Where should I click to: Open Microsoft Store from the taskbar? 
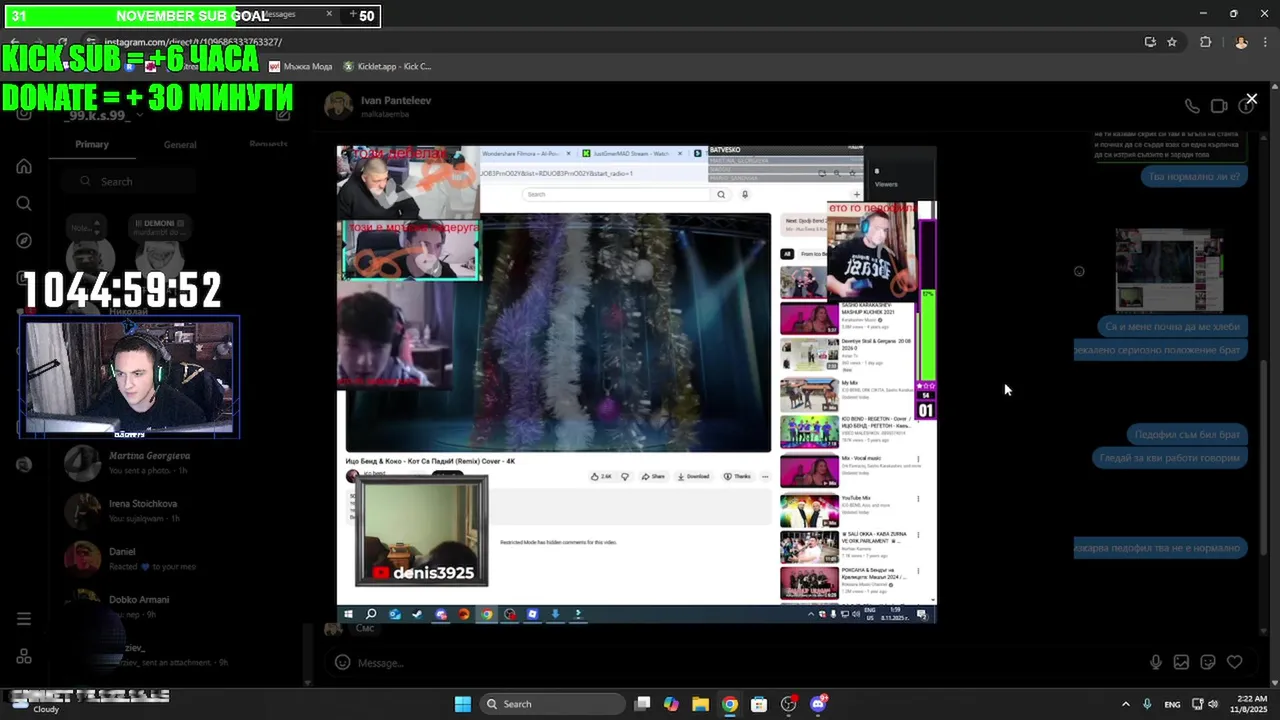pyautogui.click(x=759, y=704)
